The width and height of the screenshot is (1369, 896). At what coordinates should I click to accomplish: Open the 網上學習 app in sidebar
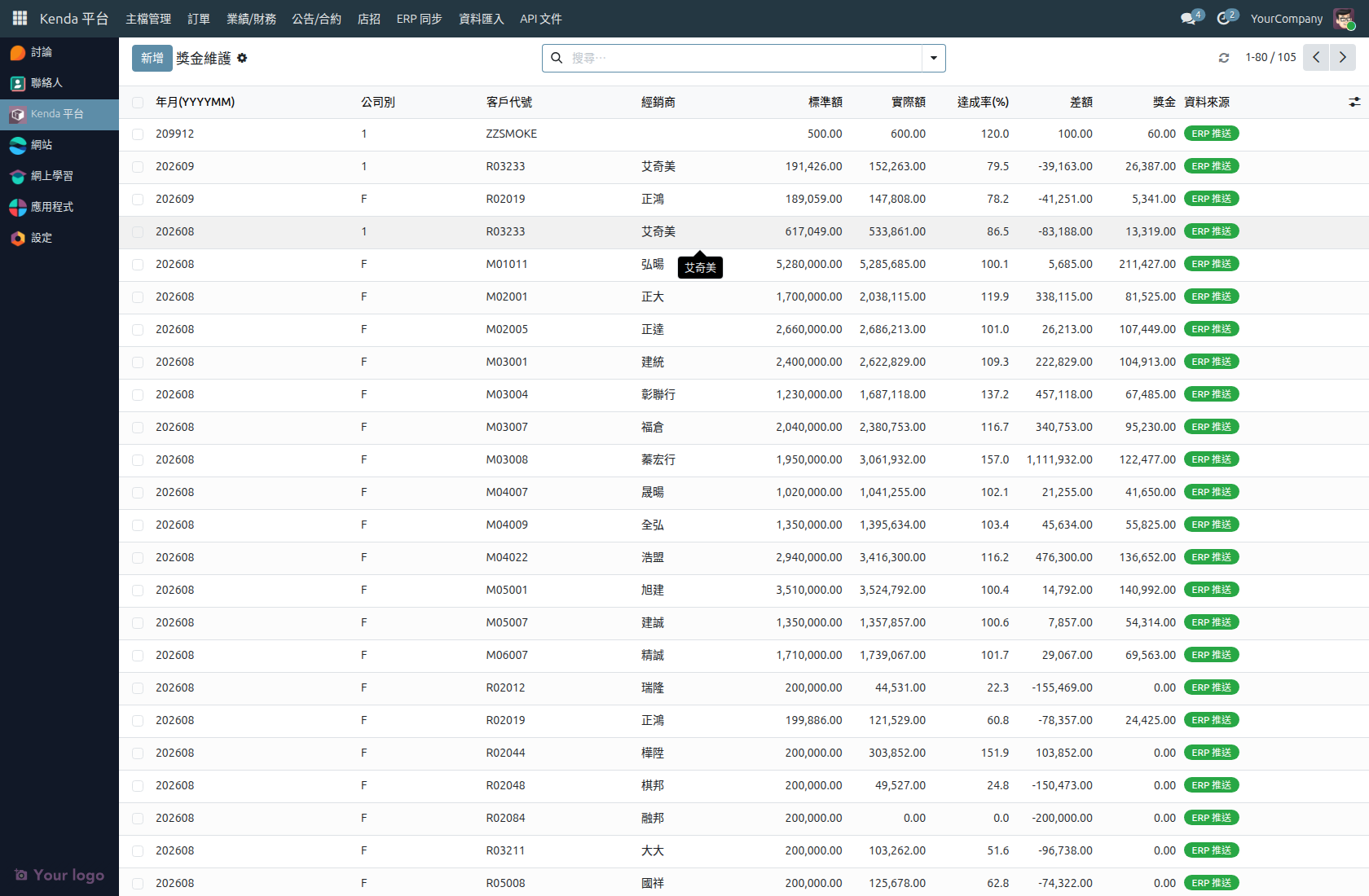pyautogui.click(x=59, y=176)
